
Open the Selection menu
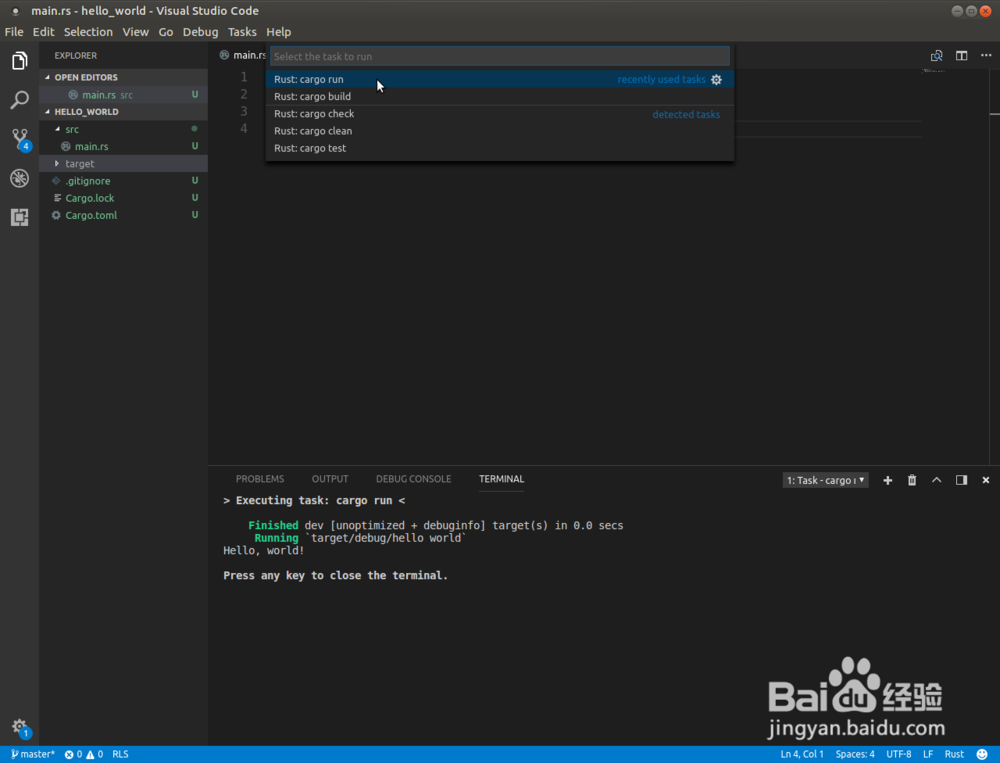(88, 32)
